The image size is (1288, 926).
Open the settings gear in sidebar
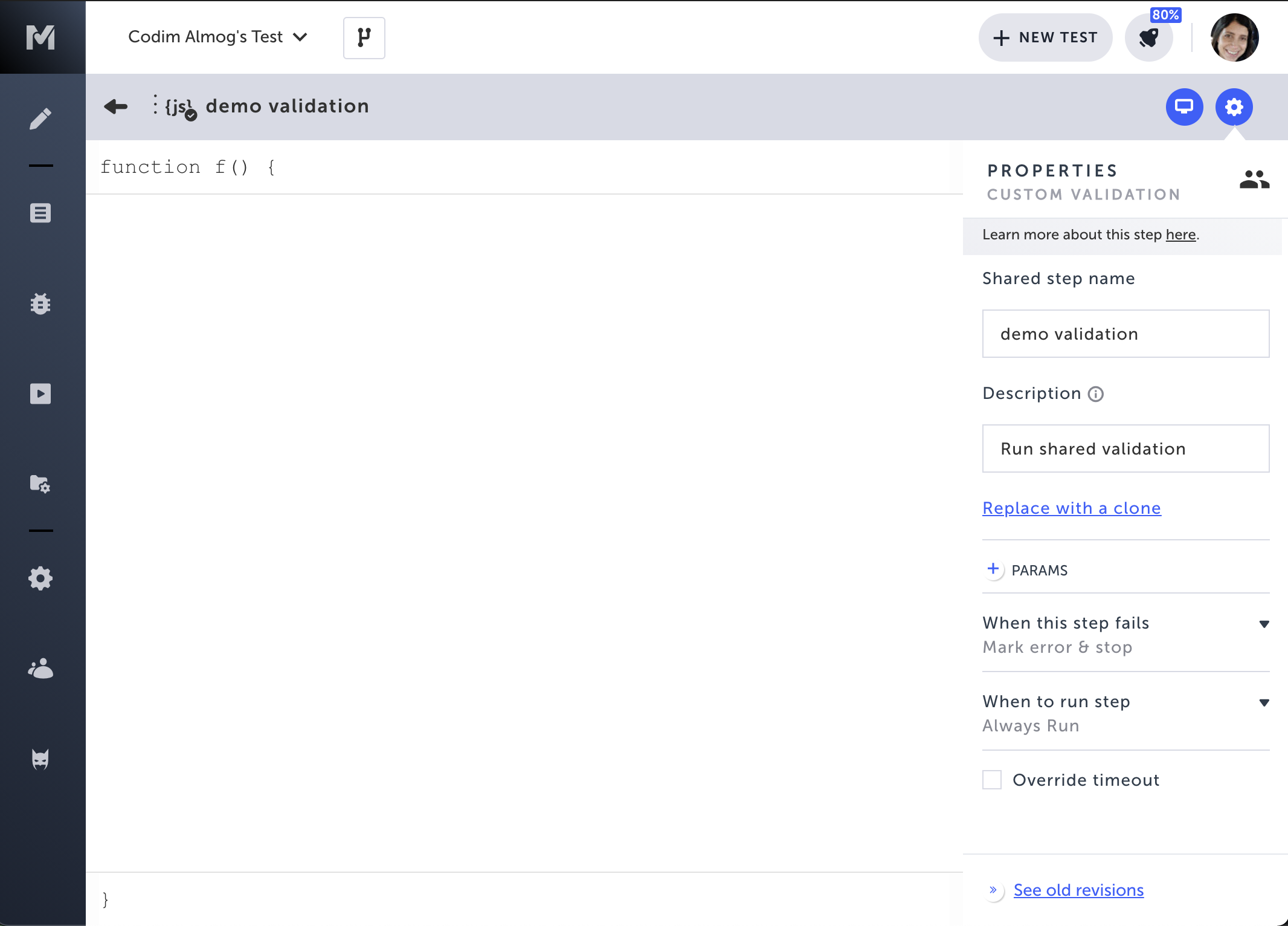tap(40, 578)
